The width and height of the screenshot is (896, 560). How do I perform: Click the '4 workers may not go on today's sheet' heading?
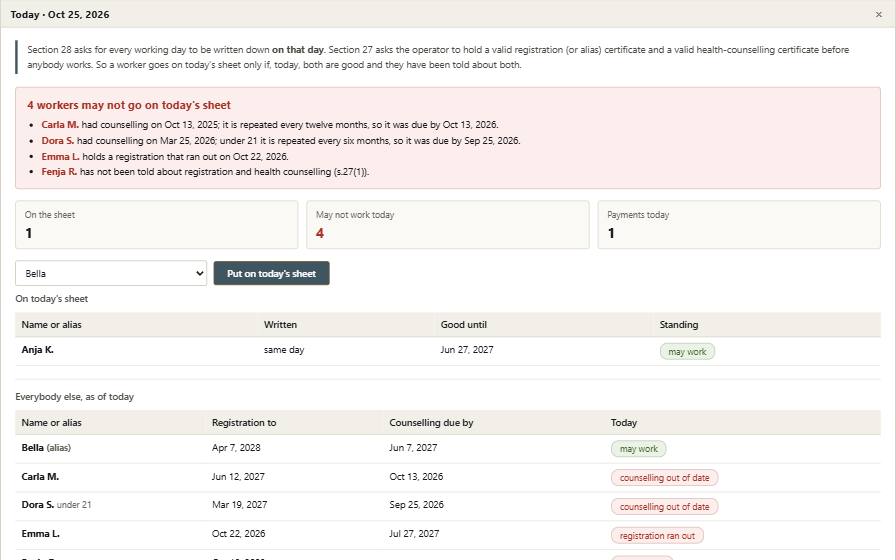pyautogui.click(x=129, y=105)
